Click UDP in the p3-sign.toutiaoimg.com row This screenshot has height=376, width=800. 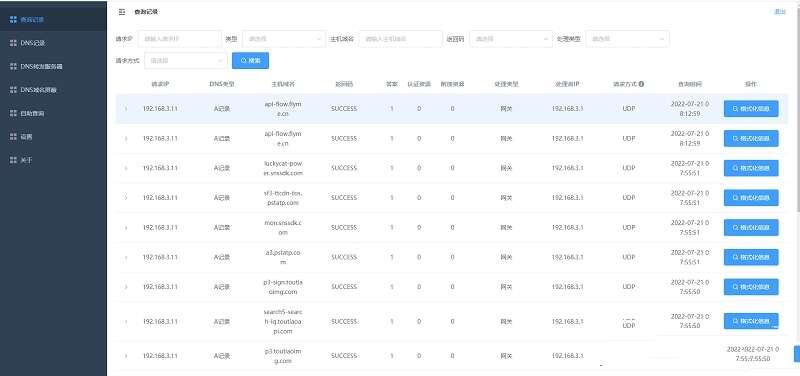(x=629, y=287)
